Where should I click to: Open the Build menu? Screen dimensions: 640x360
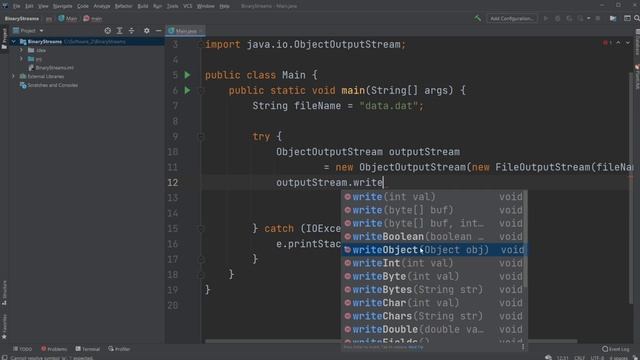click(142, 6)
